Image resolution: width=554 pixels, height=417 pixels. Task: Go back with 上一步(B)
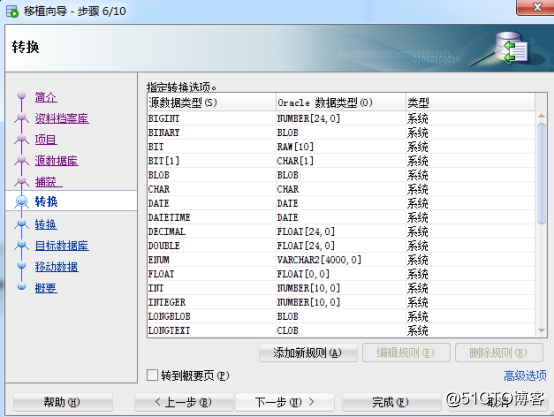point(183,402)
